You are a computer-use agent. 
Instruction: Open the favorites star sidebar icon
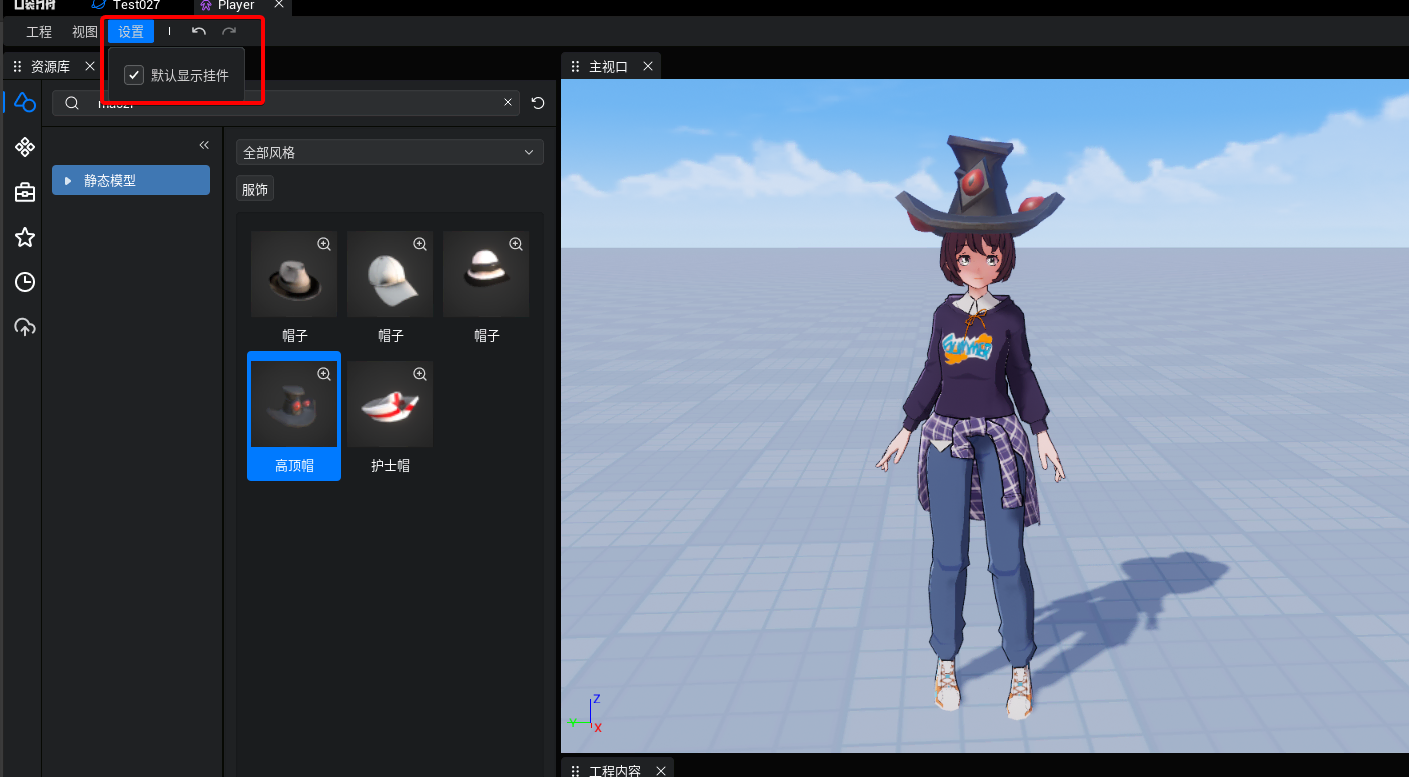click(25, 237)
